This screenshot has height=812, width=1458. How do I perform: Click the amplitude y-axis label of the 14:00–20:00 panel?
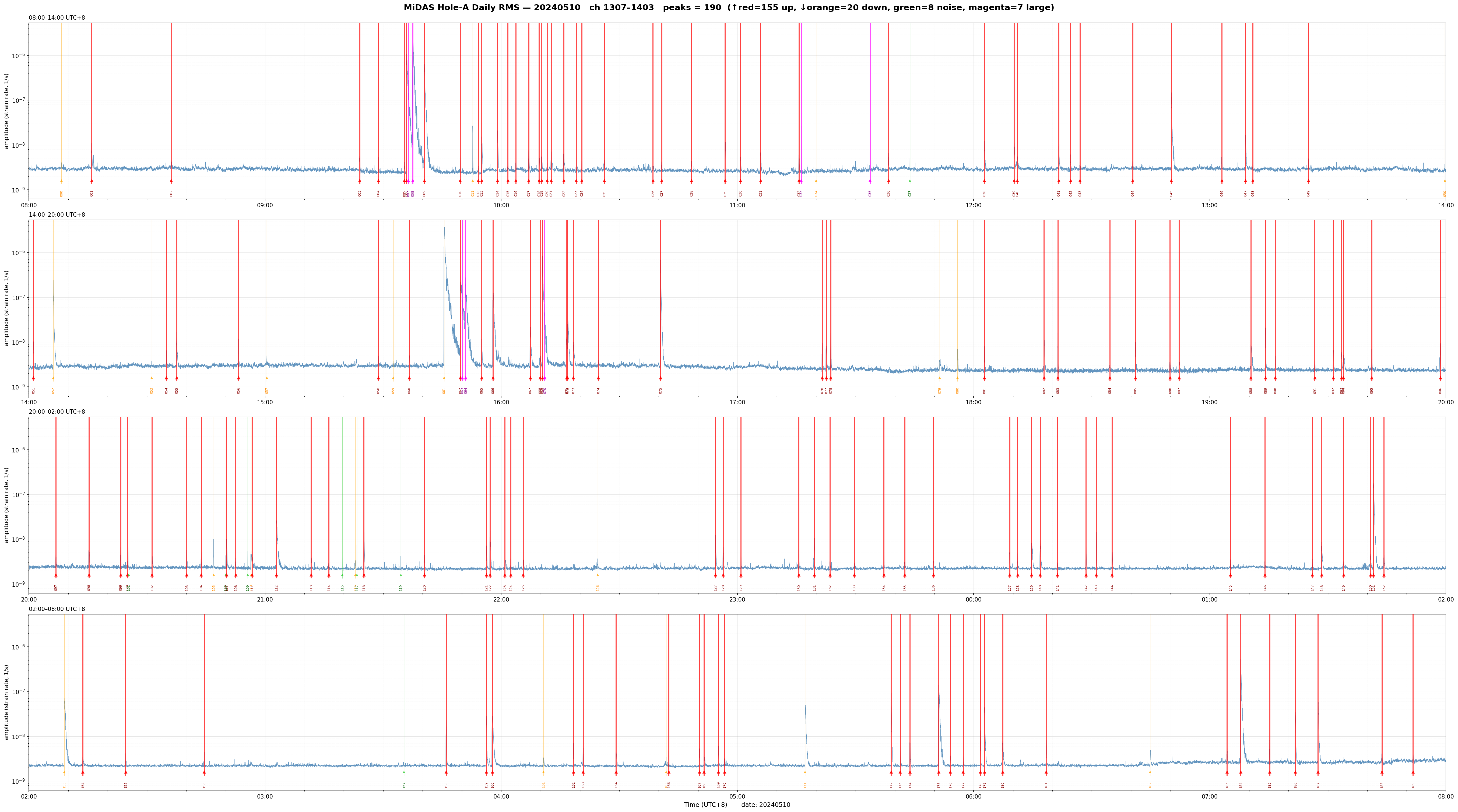point(7,308)
